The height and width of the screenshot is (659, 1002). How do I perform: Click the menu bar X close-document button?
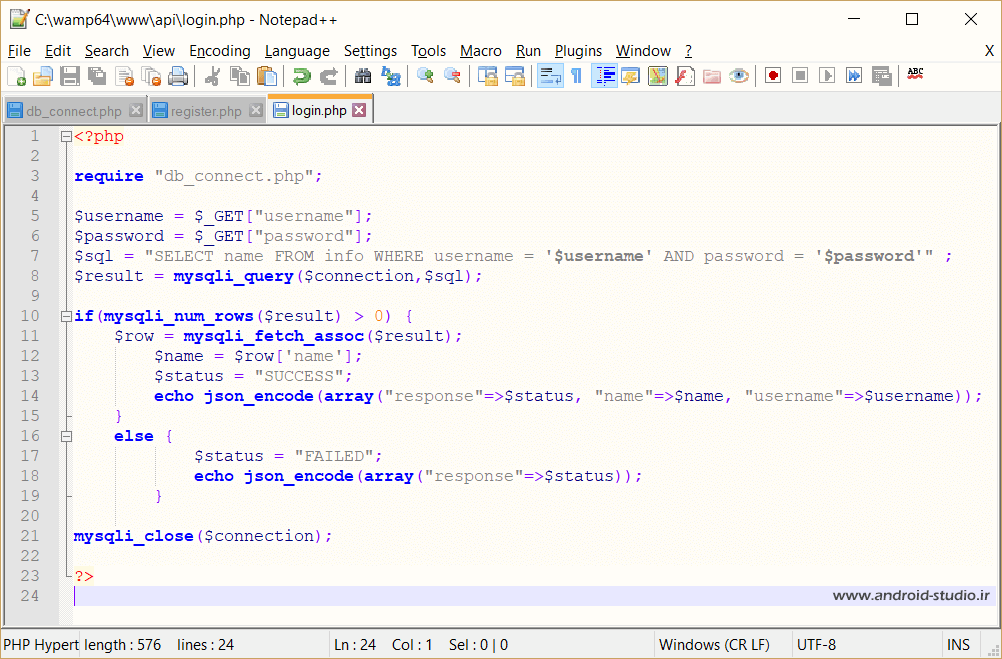click(989, 51)
